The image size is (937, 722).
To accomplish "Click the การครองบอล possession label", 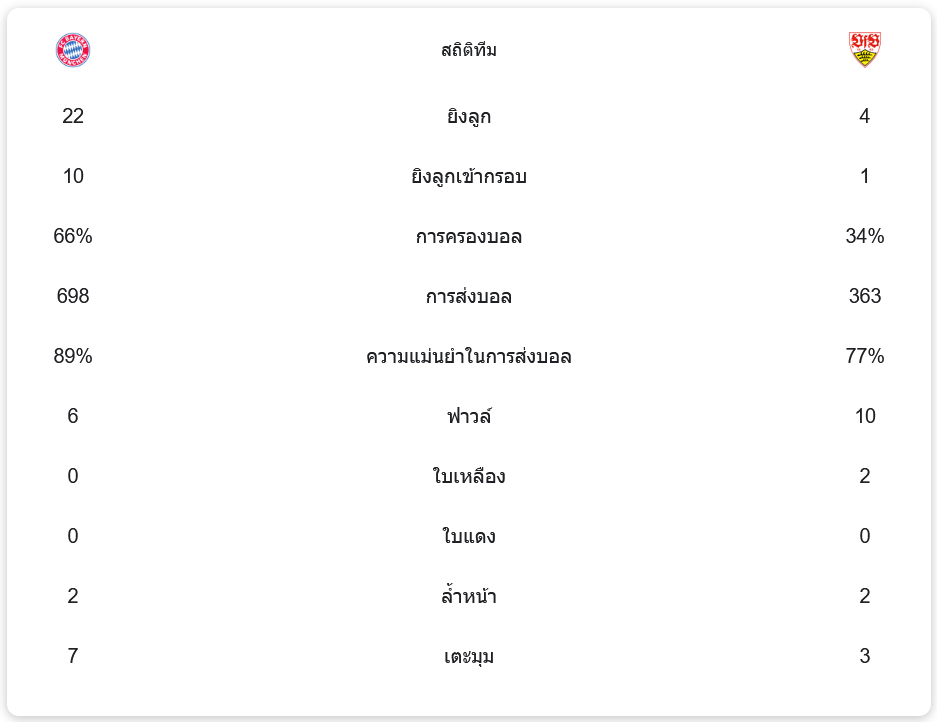I will (468, 237).
